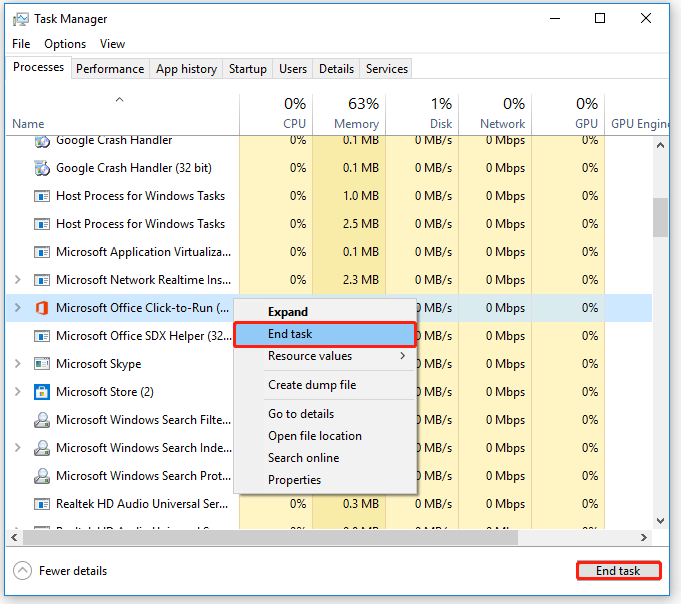Click the vertical scrollbar up arrow
The height and width of the screenshot is (604, 681).
click(x=661, y=145)
